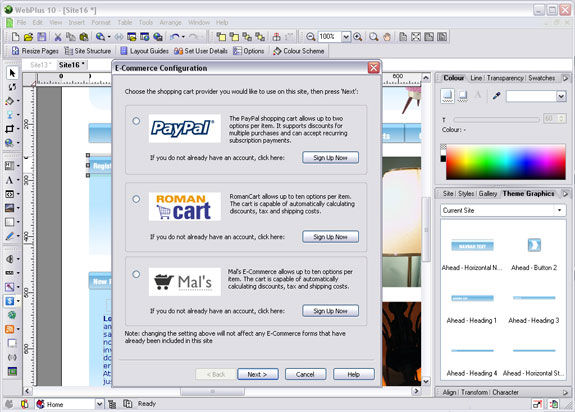Open Resize Pages tool
The width and height of the screenshot is (575, 412).
[35, 51]
